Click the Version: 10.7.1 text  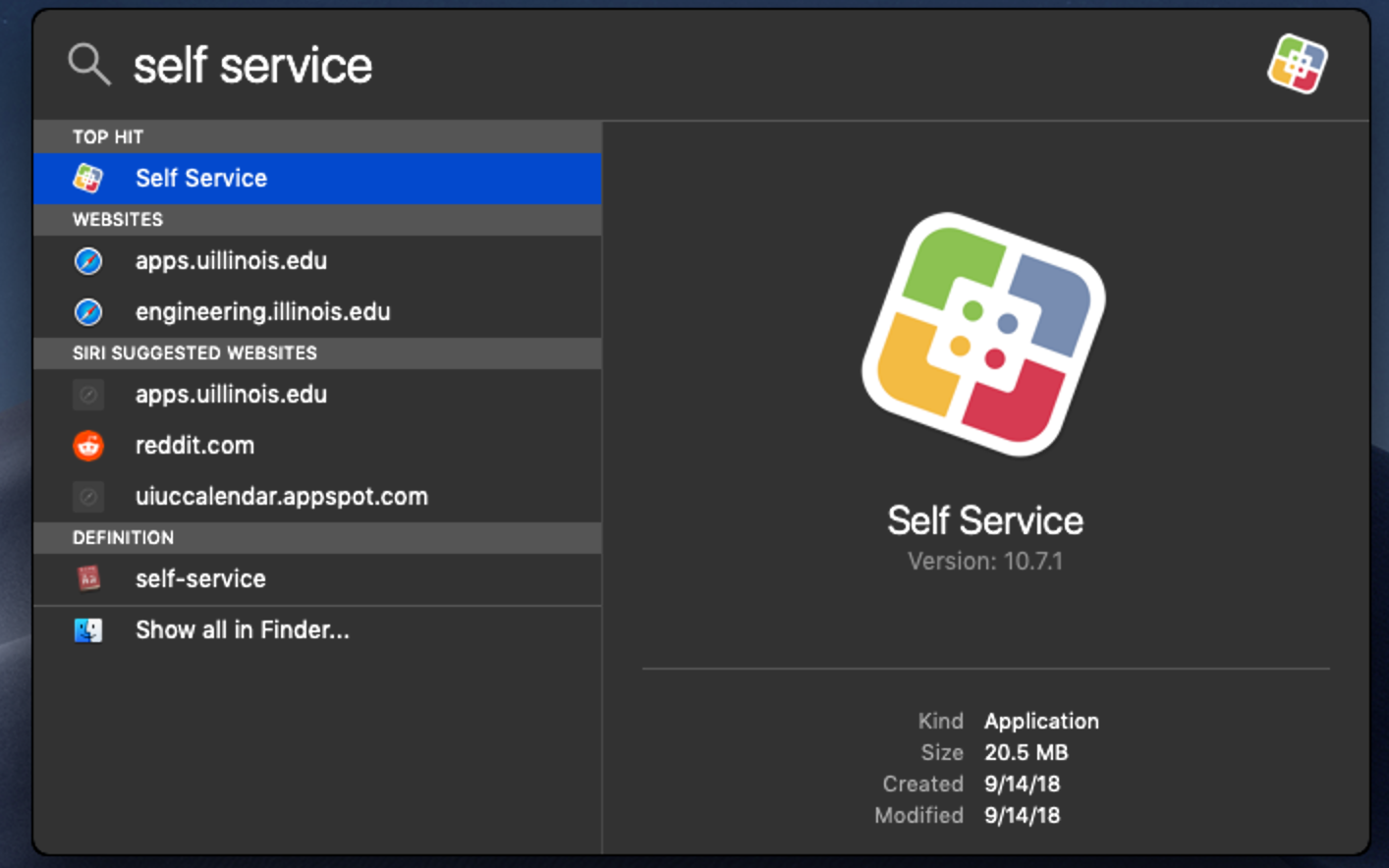[985, 562]
